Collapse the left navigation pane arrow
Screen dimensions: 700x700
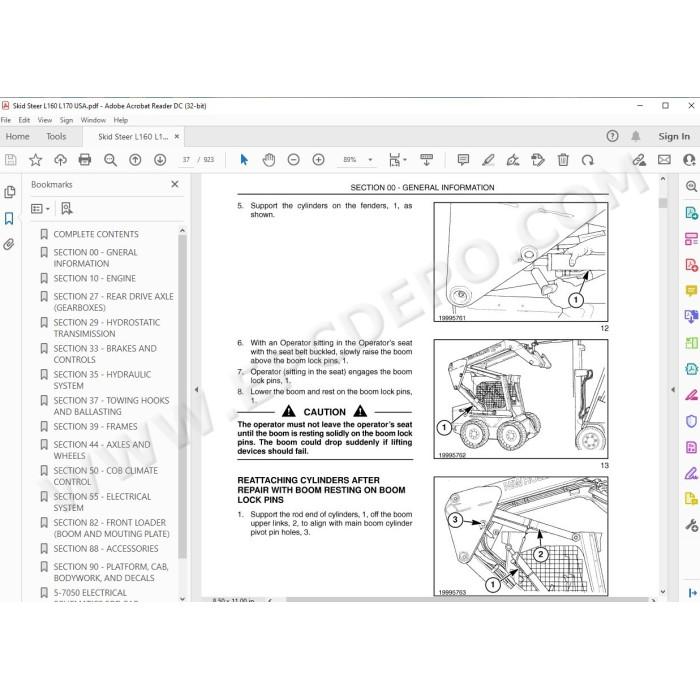point(196,389)
